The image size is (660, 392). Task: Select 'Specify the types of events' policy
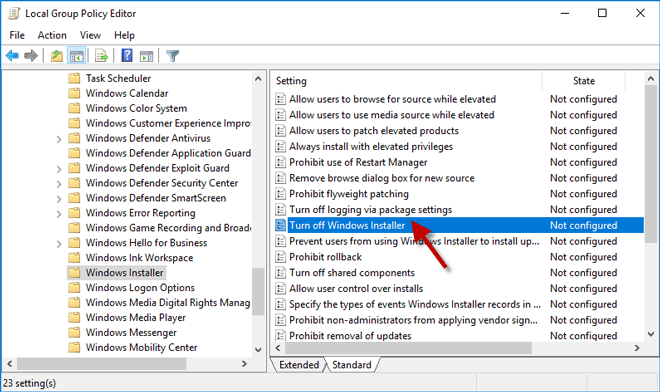tap(415, 304)
